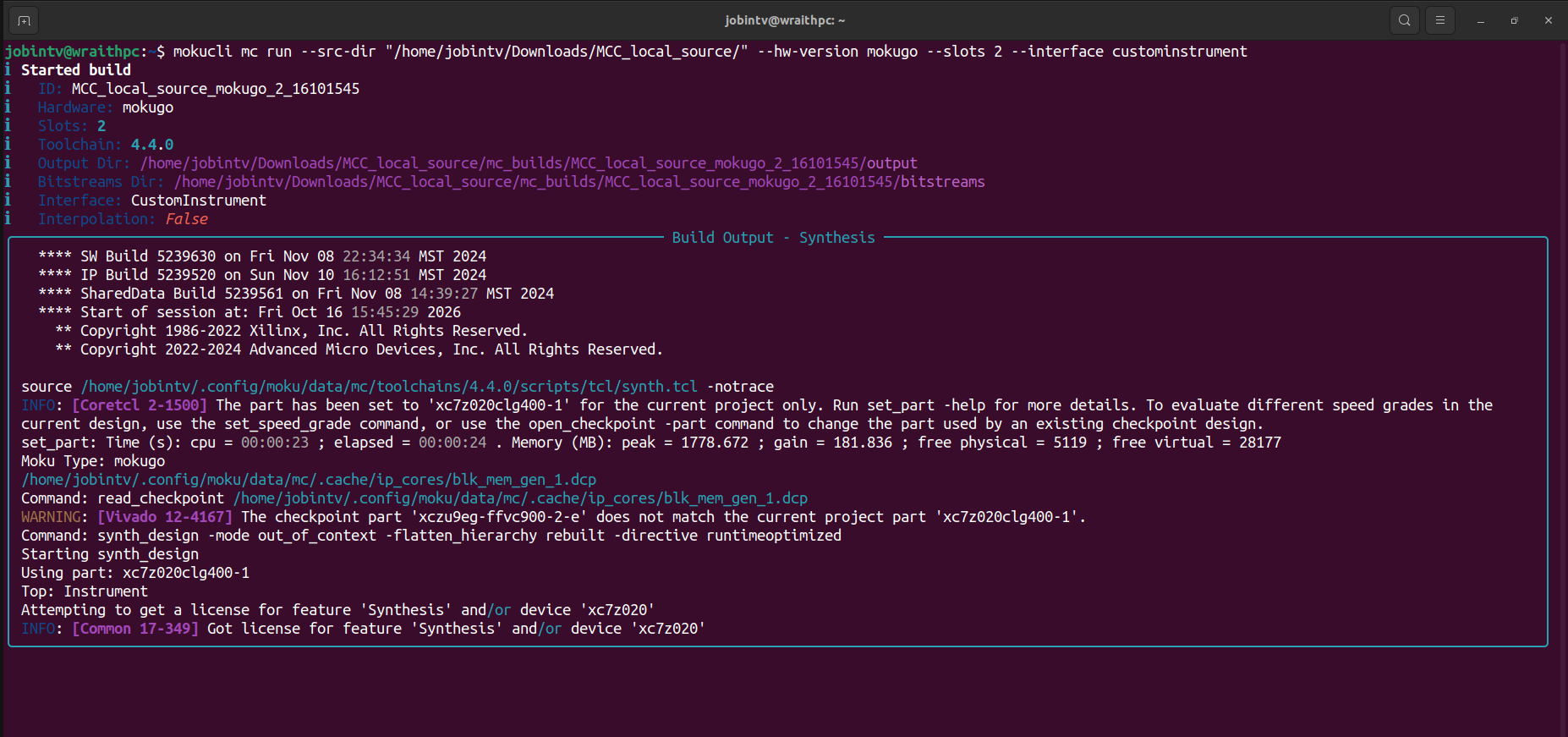Click the Bitstreams Dir path ending in /bitstreams

[579, 182]
